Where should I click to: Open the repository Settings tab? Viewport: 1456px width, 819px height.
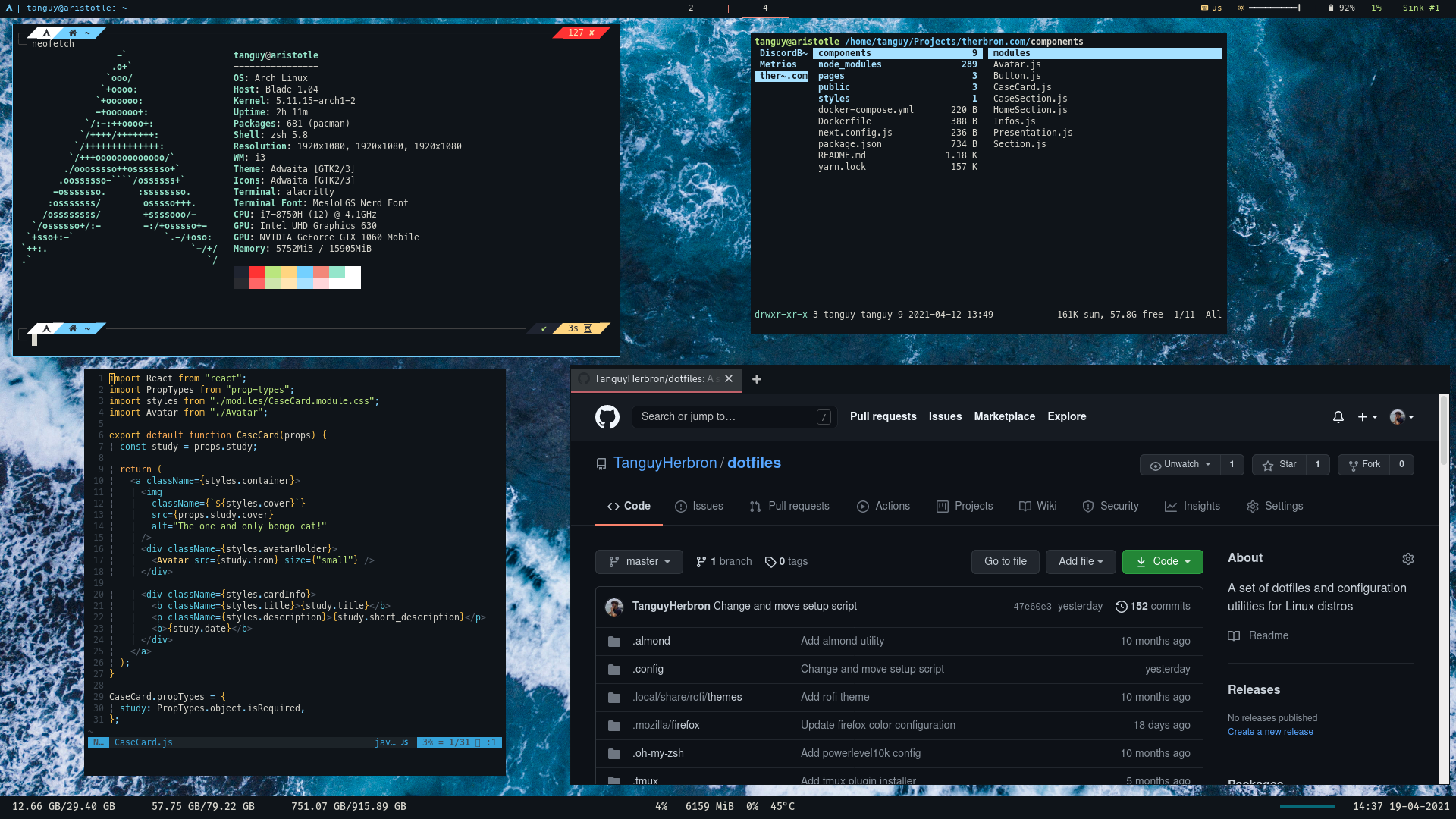(1275, 507)
